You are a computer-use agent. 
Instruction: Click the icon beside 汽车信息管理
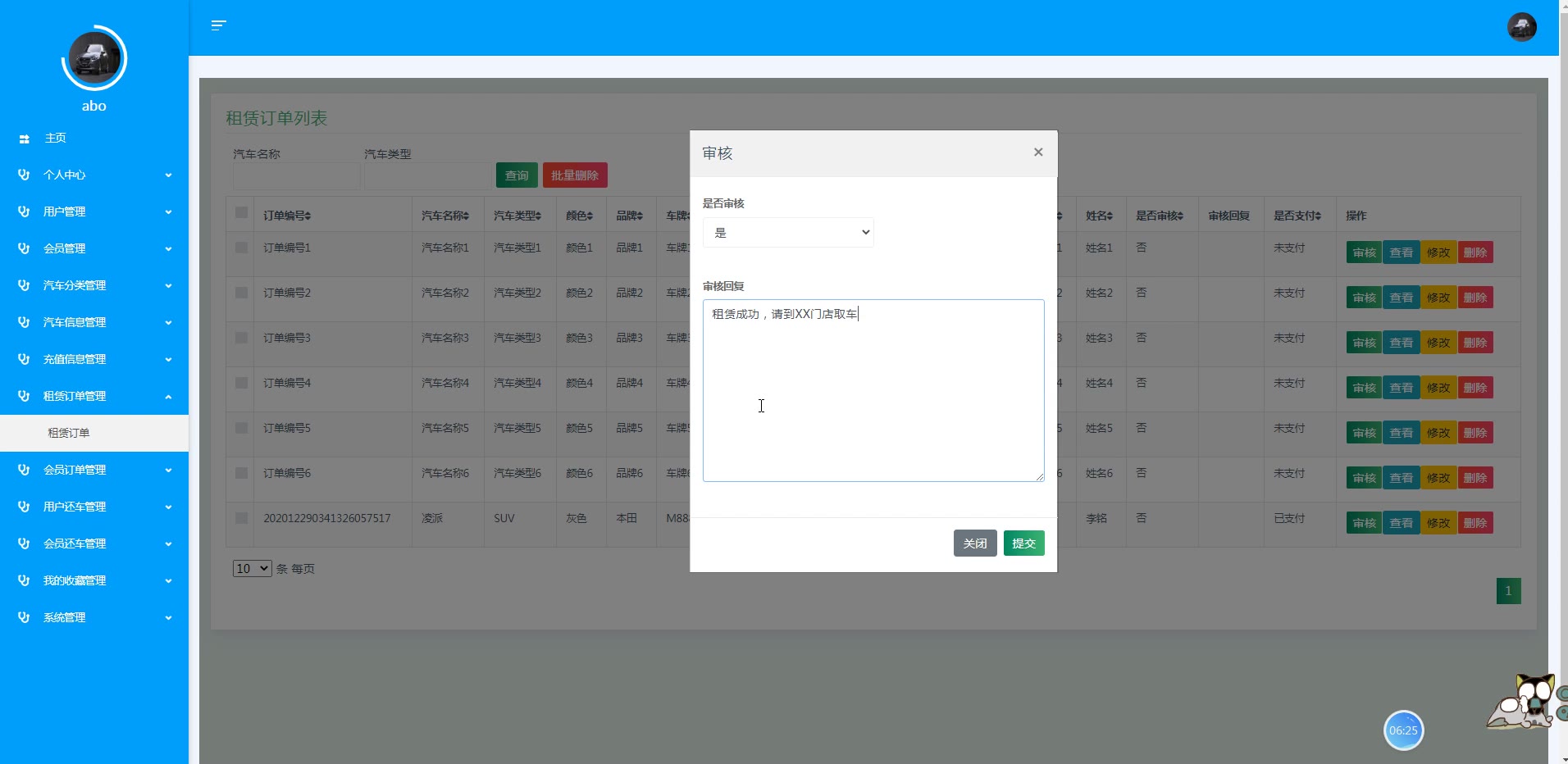24,322
